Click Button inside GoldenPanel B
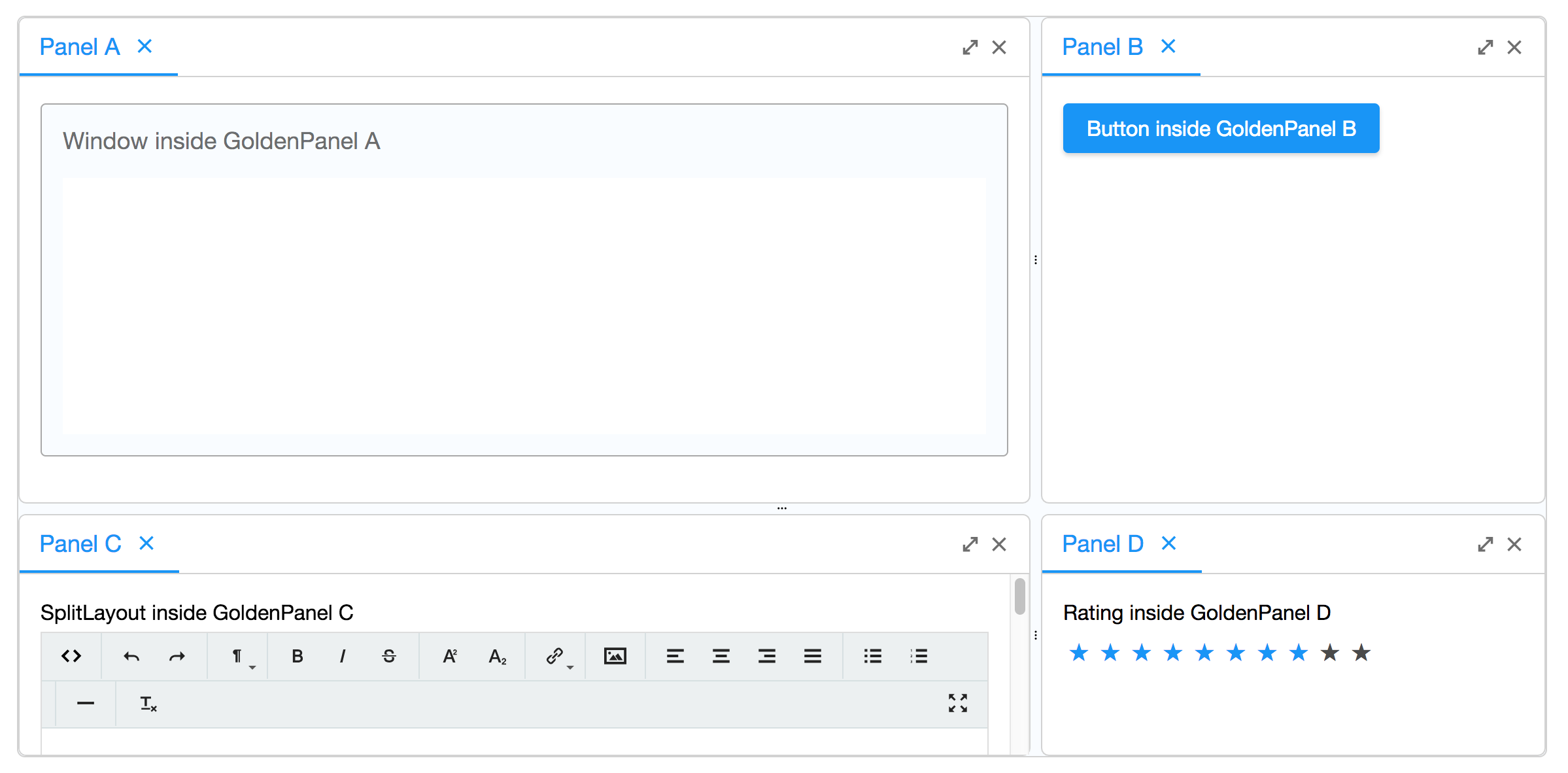Screen dimensions: 1568x773 (1221, 129)
